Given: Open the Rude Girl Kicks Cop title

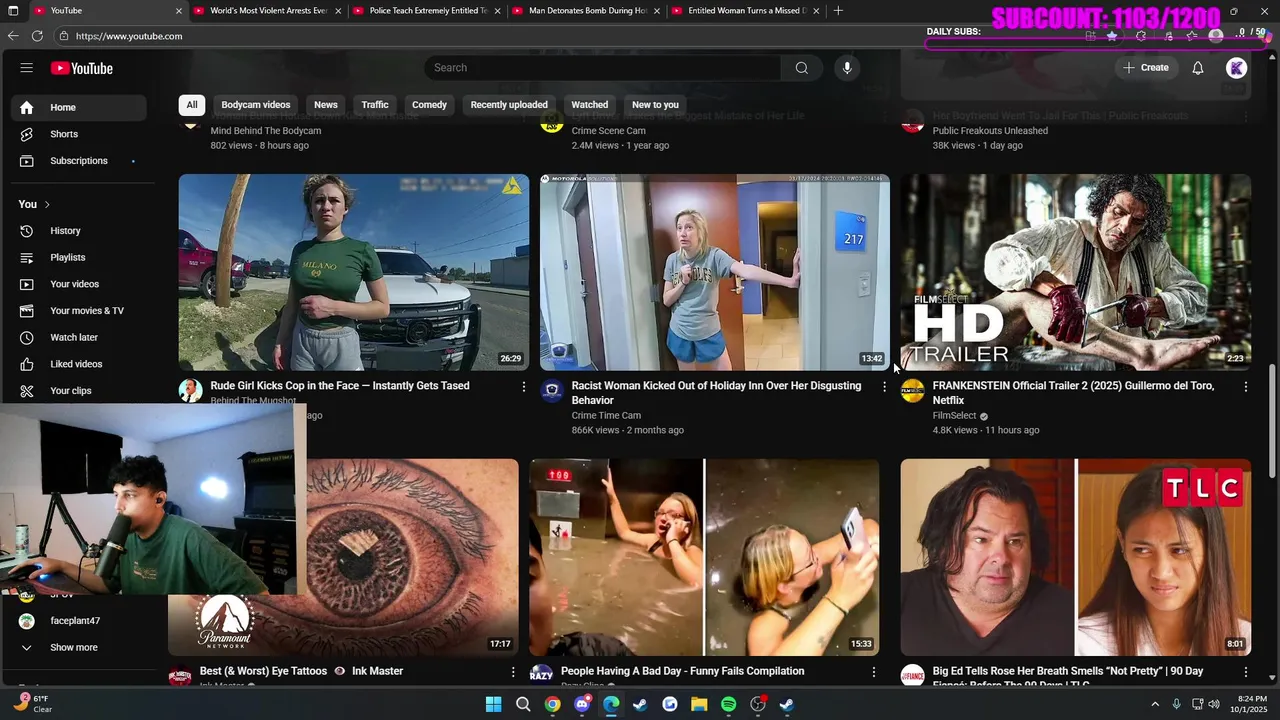Looking at the screenshot, I should pos(340,386).
